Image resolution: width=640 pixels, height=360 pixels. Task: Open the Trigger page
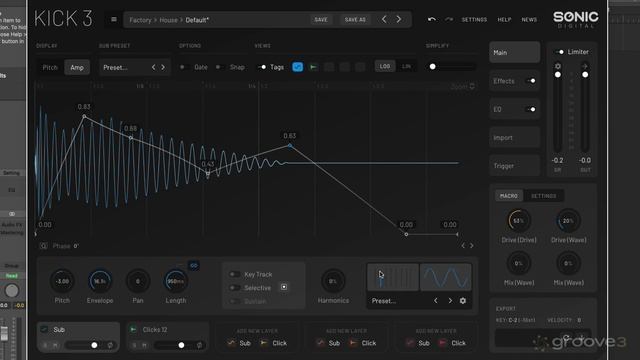pyautogui.click(x=514, y=166)
